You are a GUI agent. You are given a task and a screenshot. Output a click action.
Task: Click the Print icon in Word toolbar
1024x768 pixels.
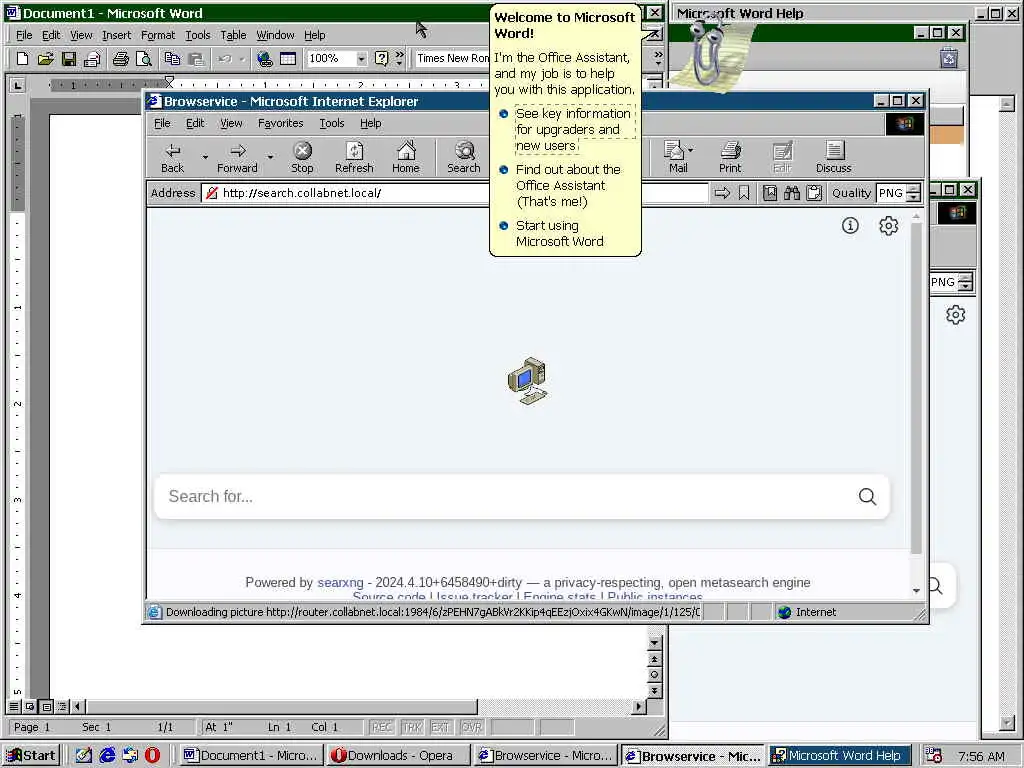[x=120, y=59]
